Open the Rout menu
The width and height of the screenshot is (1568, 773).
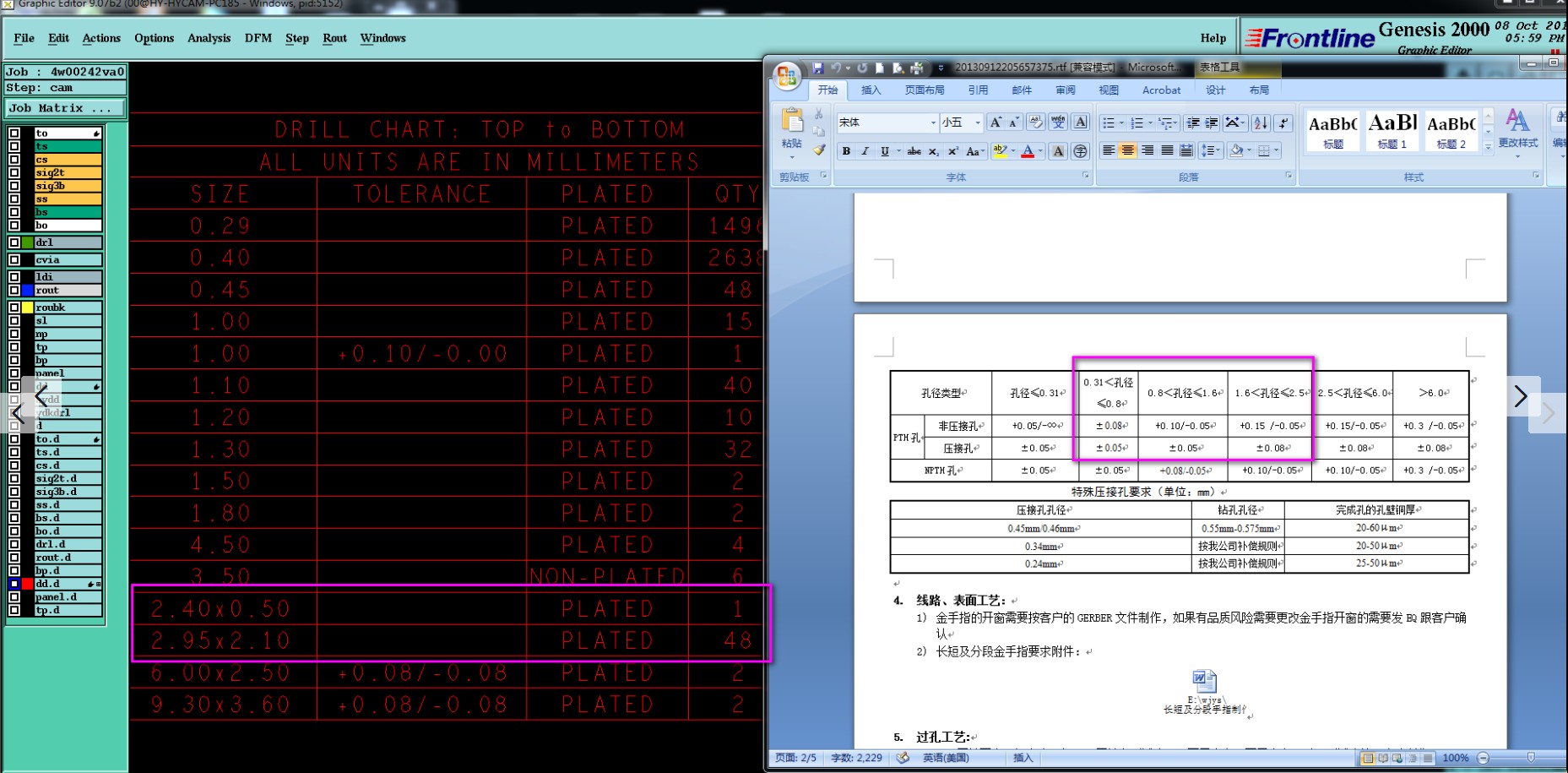[334, 38]
